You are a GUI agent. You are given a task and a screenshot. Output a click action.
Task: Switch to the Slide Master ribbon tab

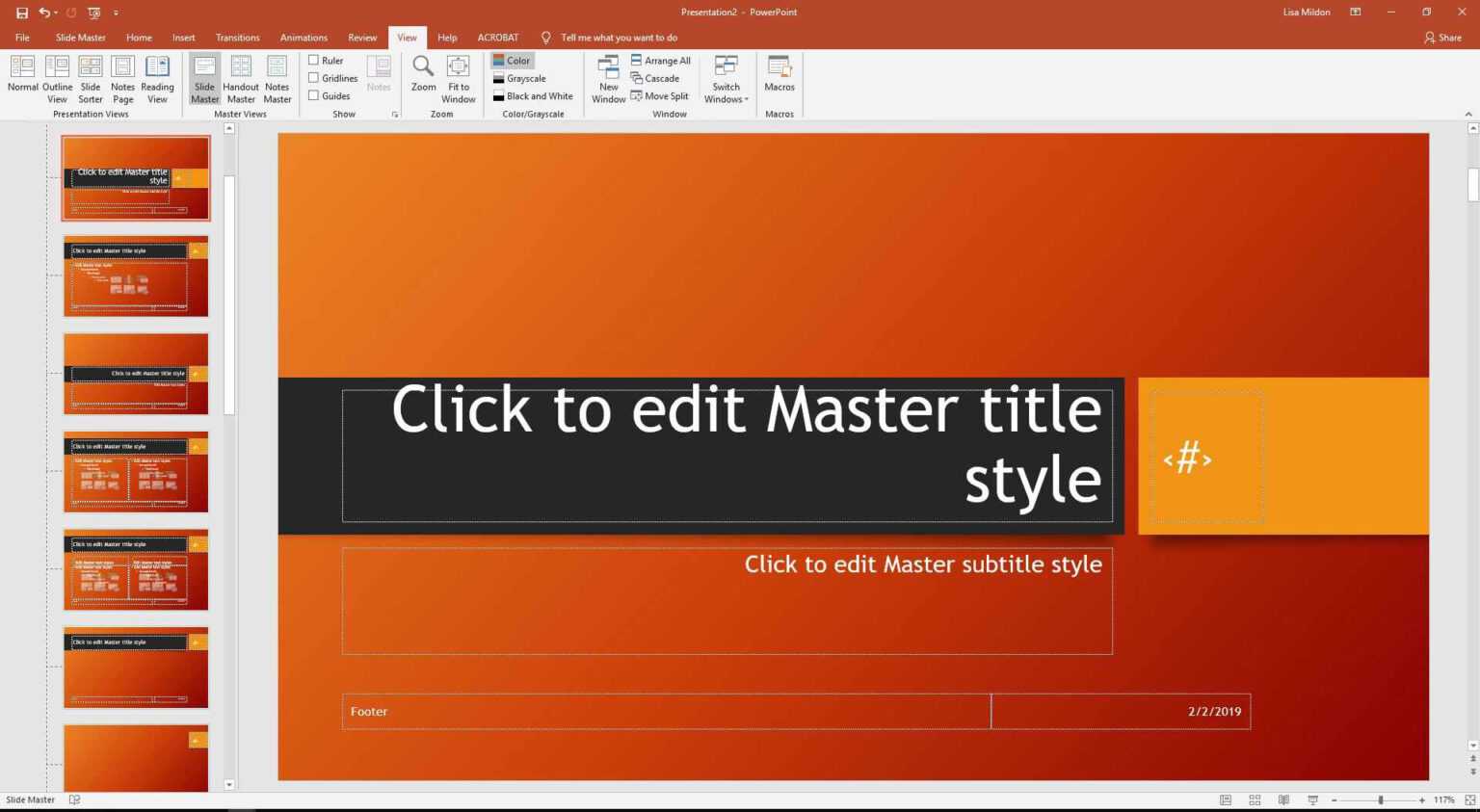click(80, 37)
